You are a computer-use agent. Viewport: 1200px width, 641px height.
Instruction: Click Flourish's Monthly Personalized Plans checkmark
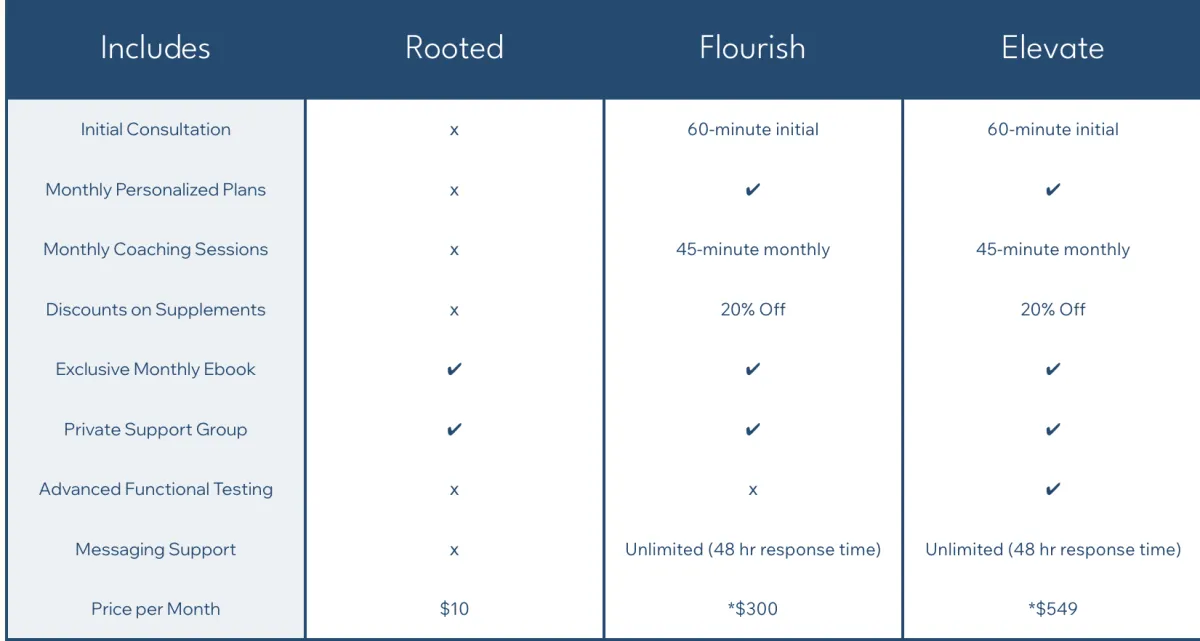tap(753, 189)
